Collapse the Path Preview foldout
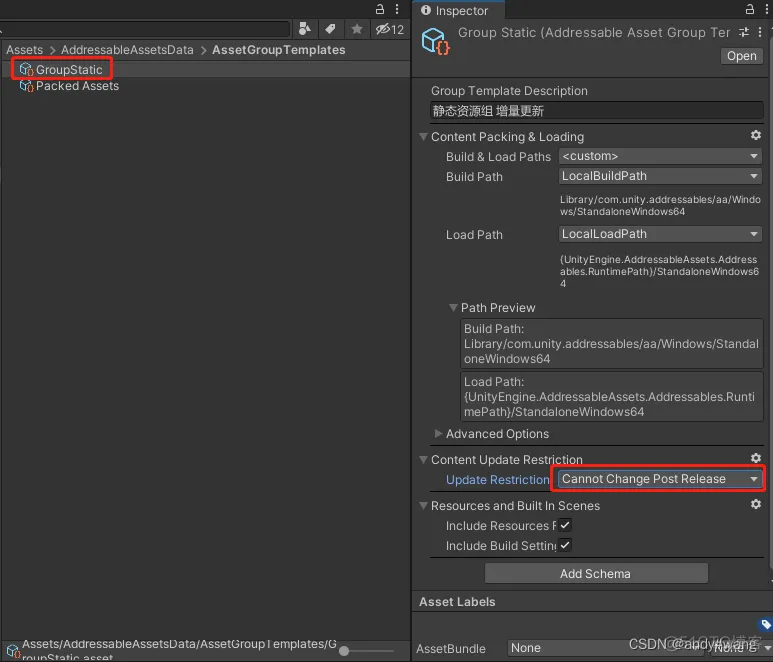 453,308
